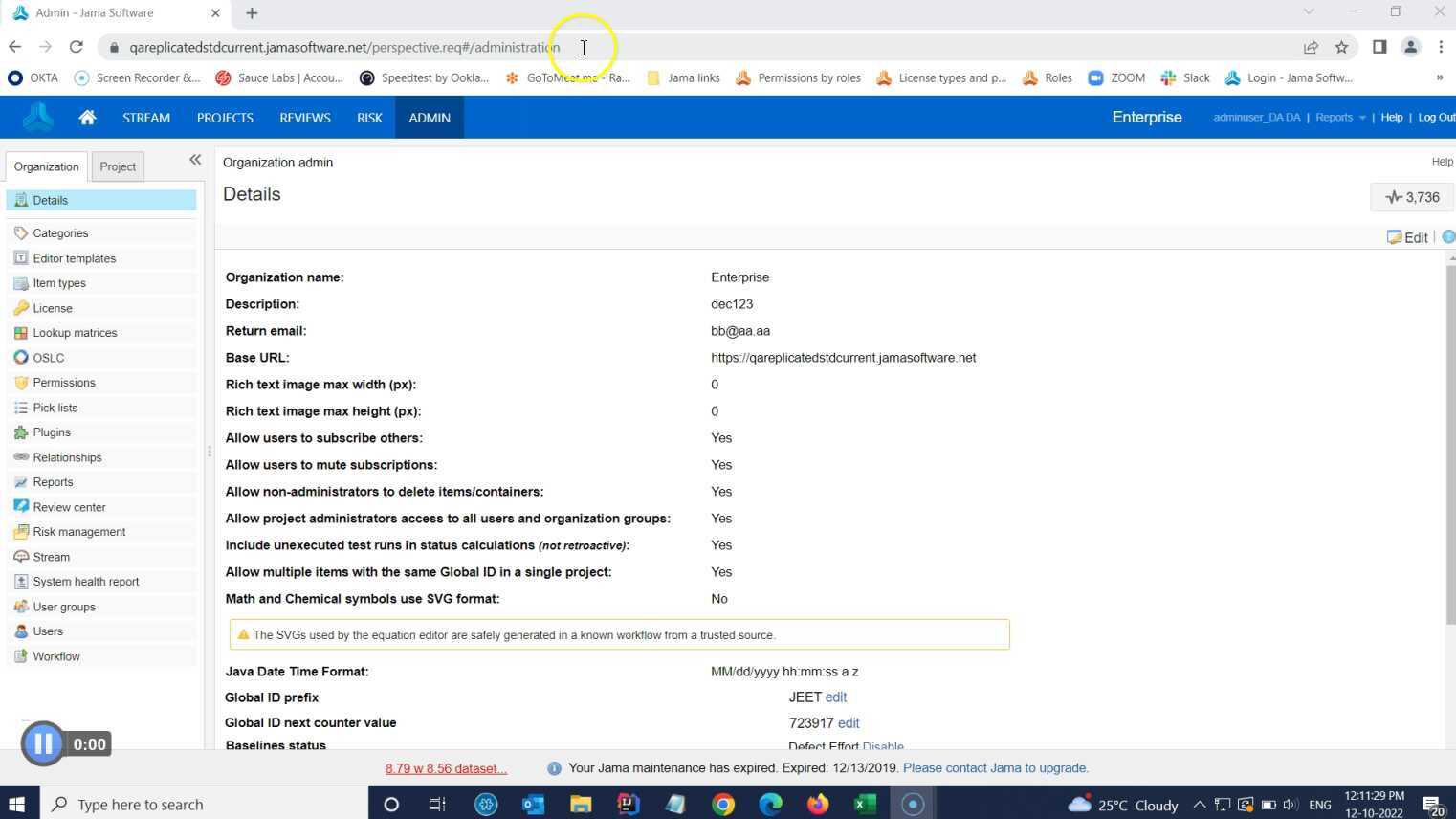Pause the screen recording
Screen dimensions: 1456x819
point(43,743)
